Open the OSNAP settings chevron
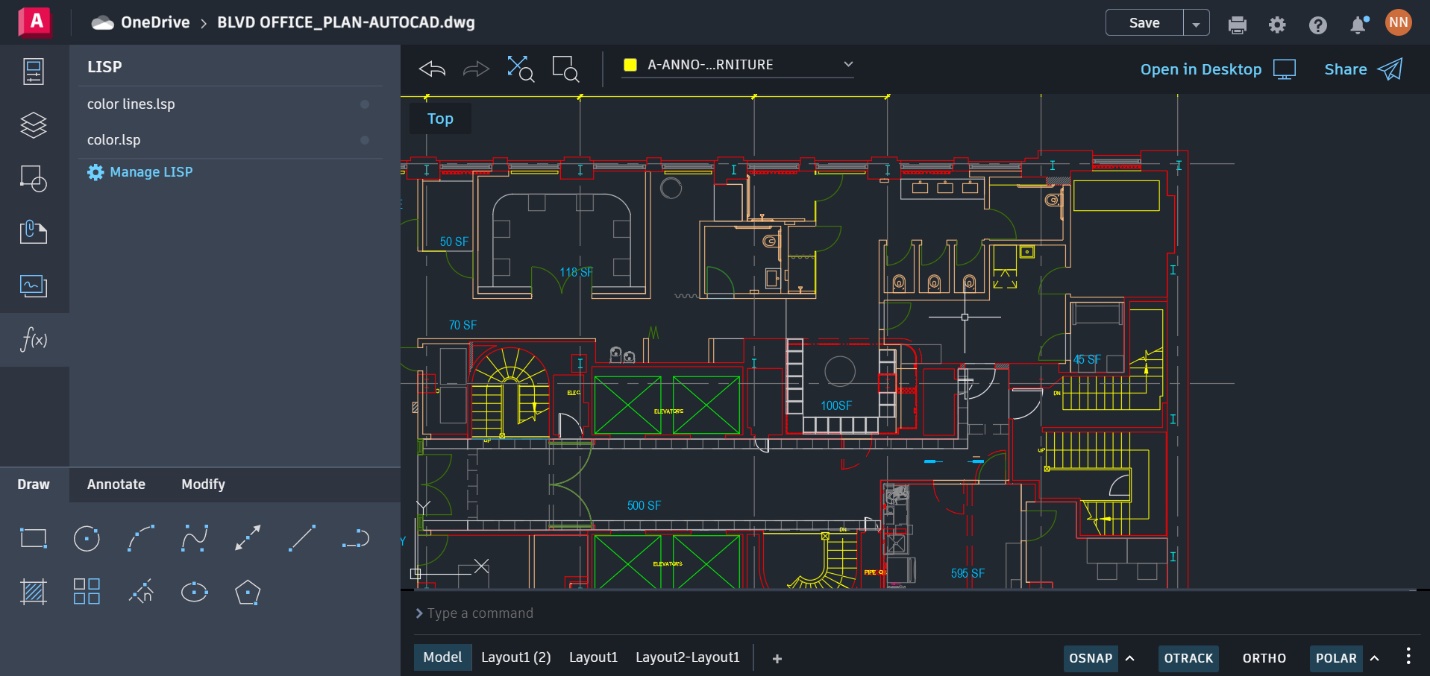The width and height of the screenshot is (1430, 676). [x=1129, y=658]
